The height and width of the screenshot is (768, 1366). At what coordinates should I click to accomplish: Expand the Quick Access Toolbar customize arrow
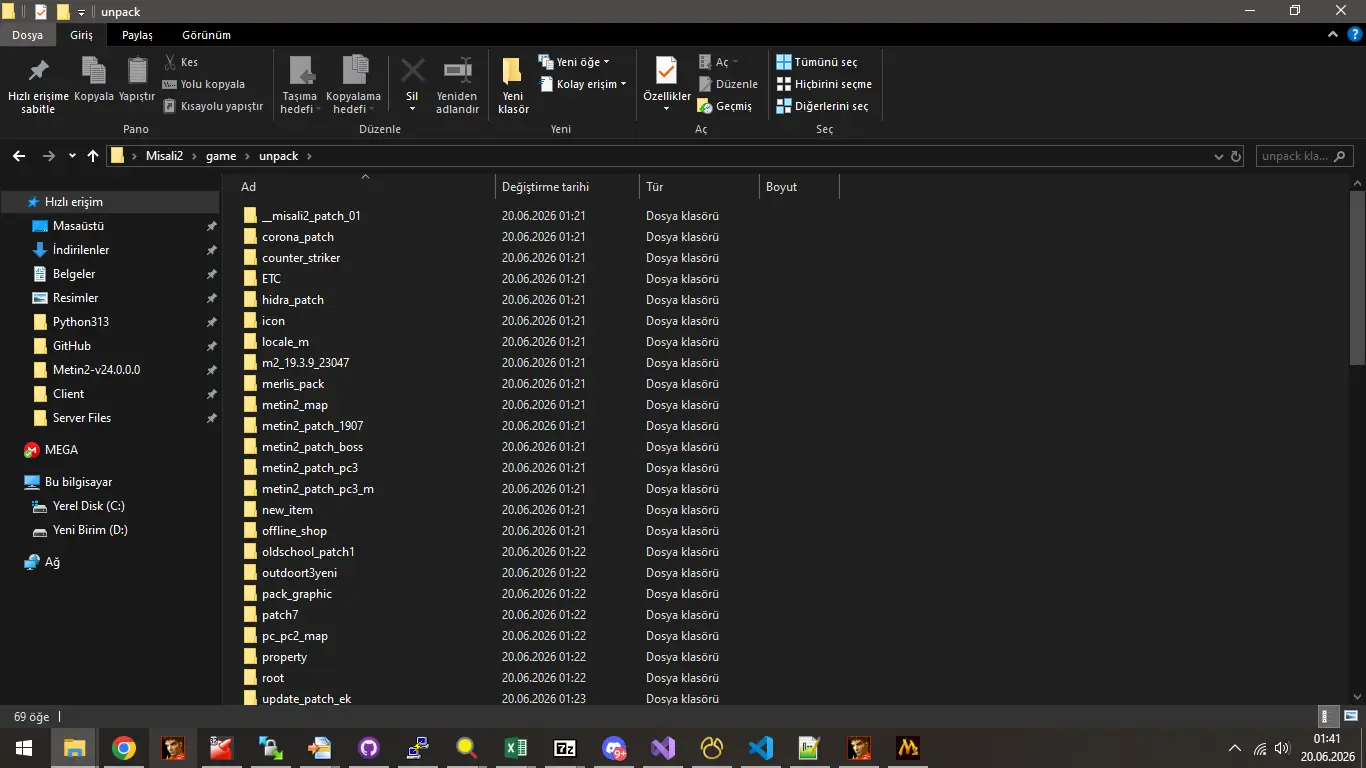[x=81, y=12]
